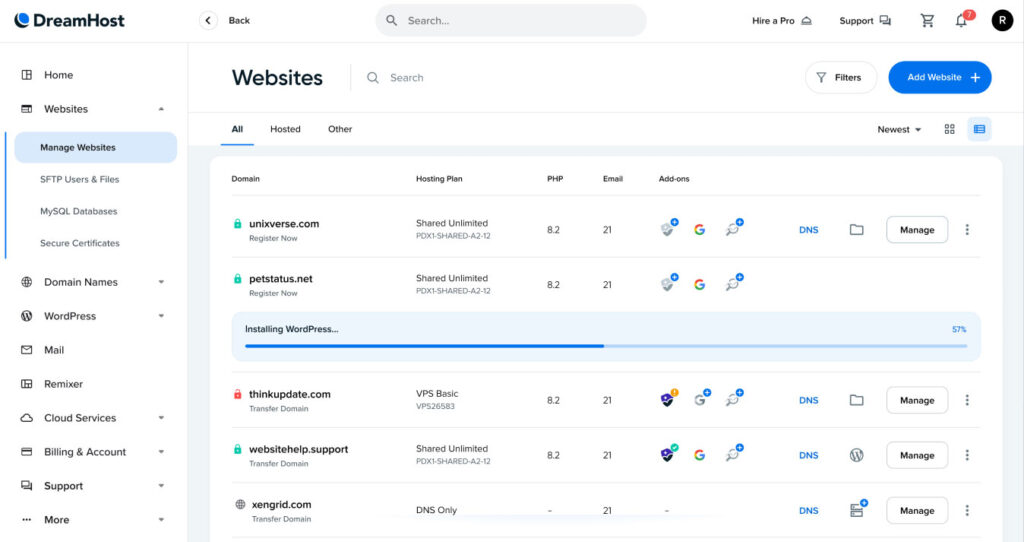Expand the WordPress sidebar section
1024x542 pixels.
coord(161,316)
